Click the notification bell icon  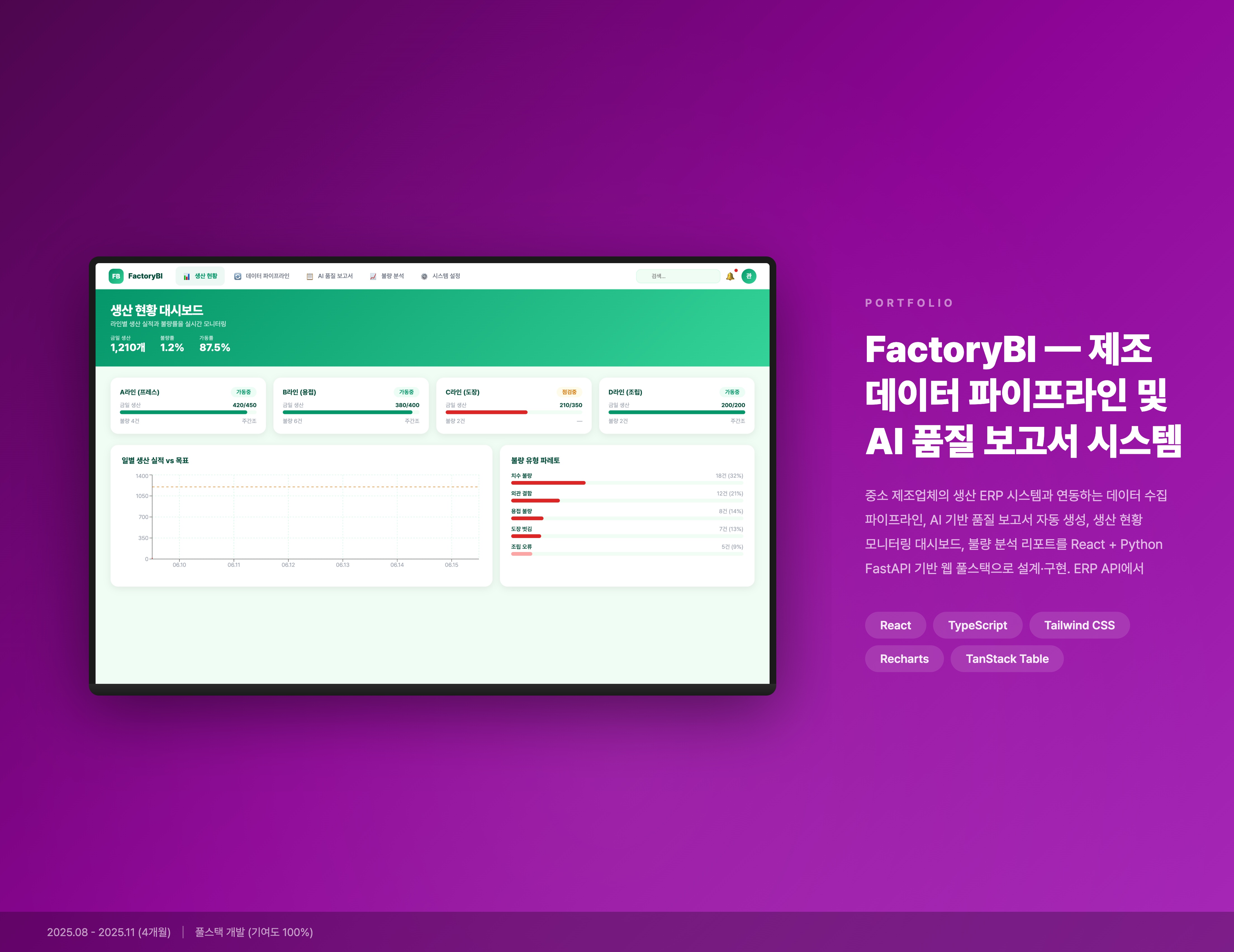click(730, 276)
